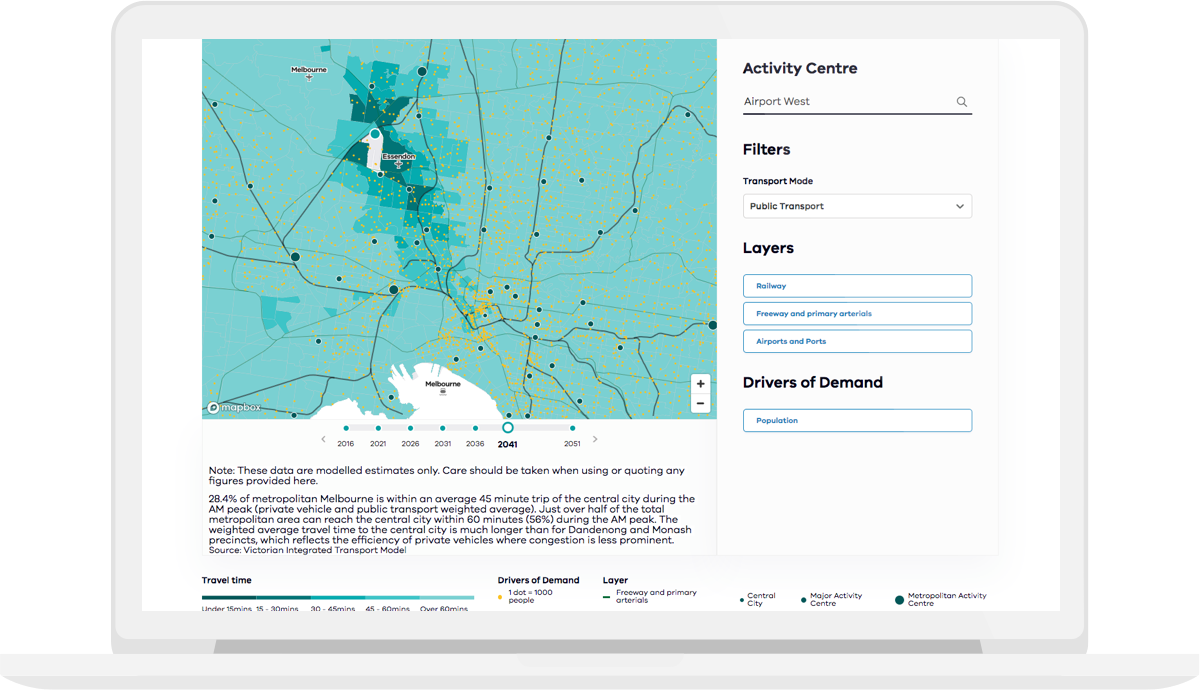
Task: Click the Airport West search field
Action: click(x=845, y=102)
